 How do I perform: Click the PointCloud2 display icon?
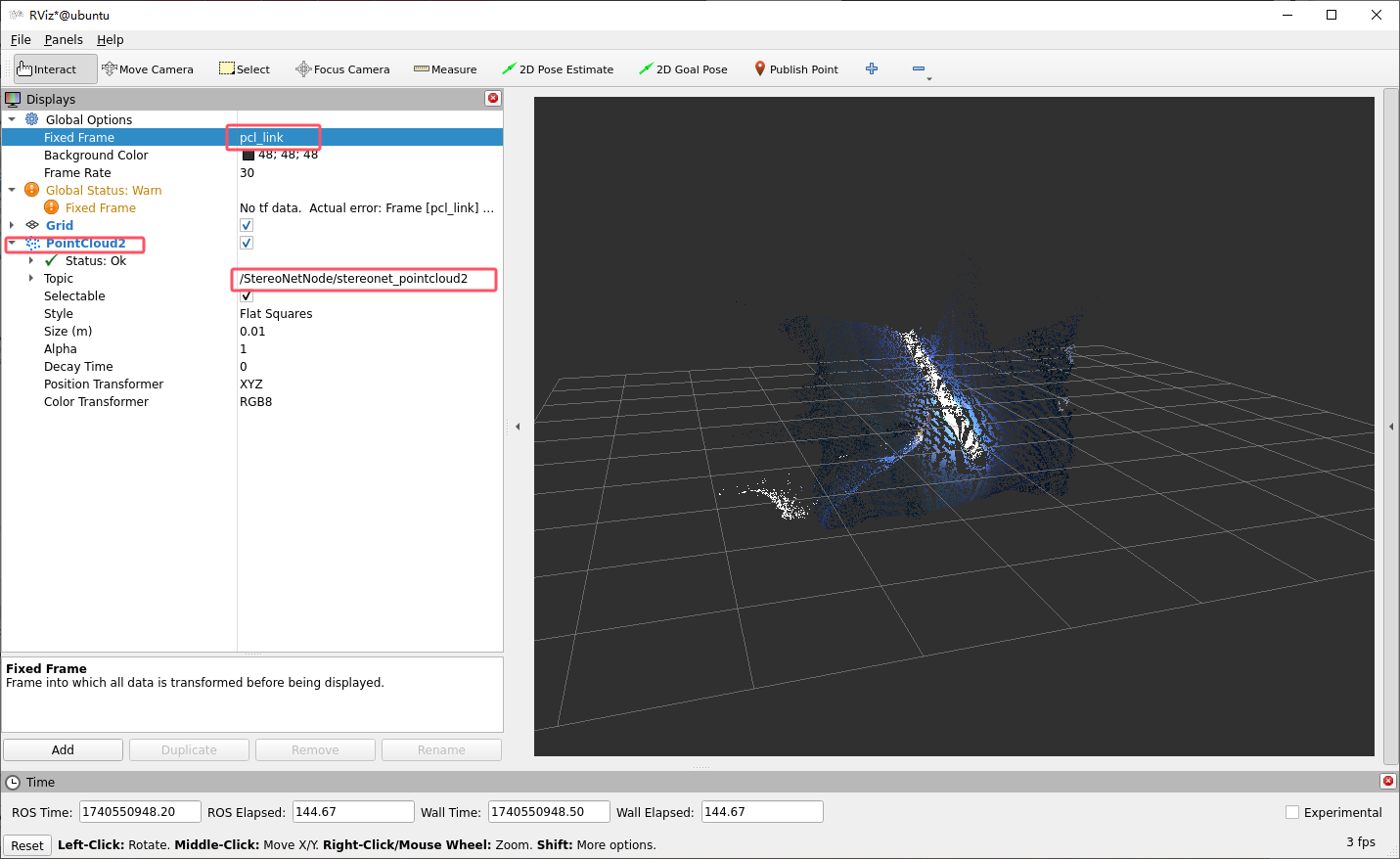point(32,243)
